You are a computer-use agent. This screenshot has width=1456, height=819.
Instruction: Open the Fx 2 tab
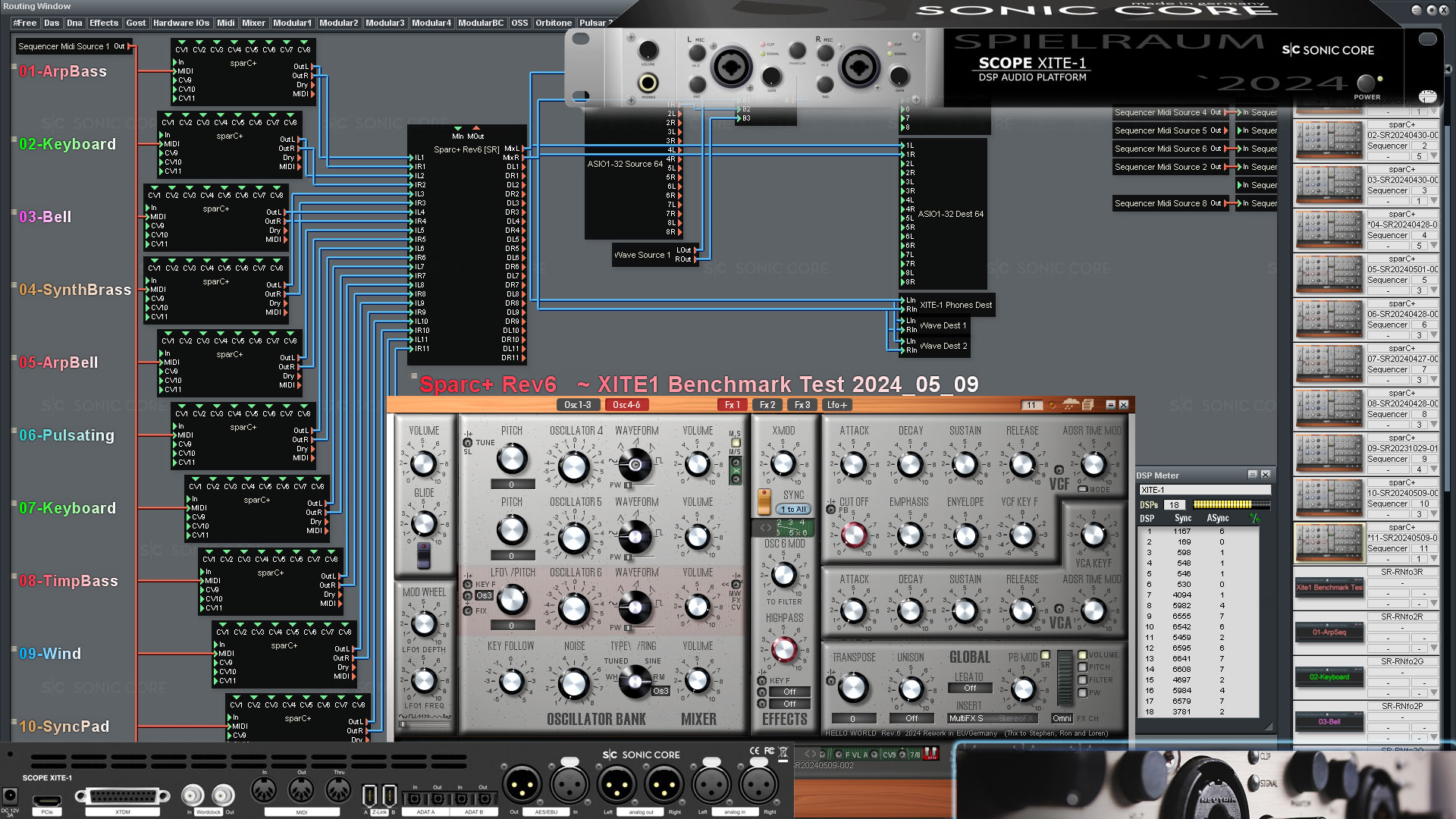pos(767,405)
